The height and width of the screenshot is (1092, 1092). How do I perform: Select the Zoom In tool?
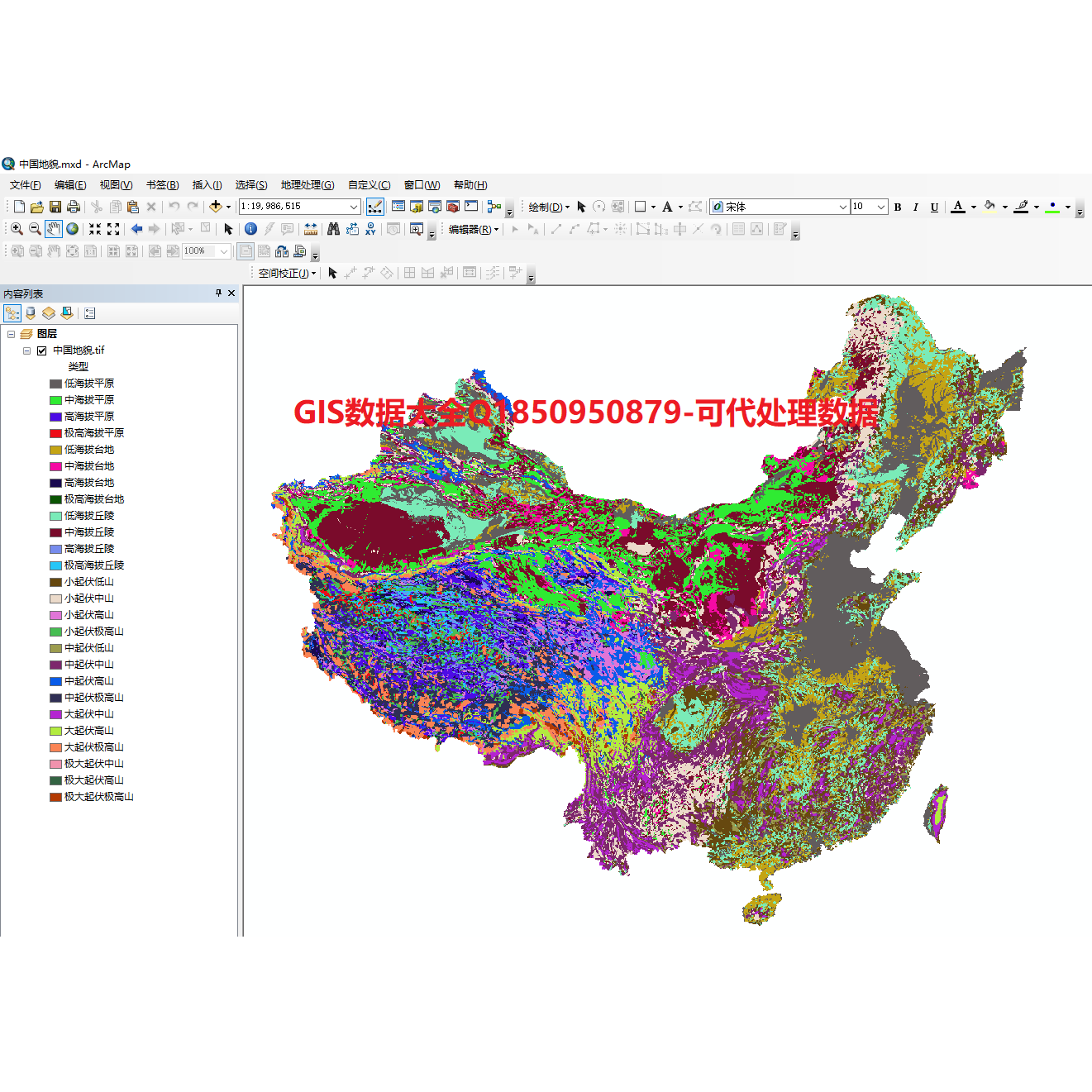(x=17, y=229)
